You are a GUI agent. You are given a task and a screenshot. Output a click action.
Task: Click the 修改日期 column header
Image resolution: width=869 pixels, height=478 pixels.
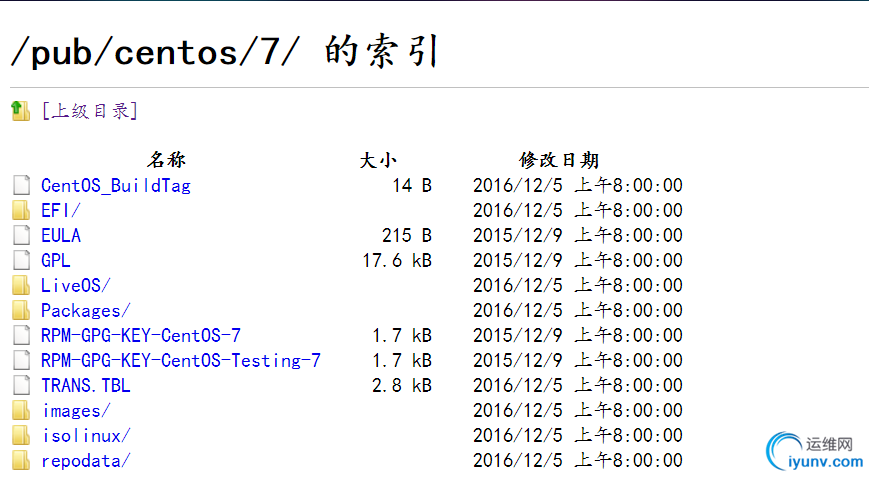[559, 160]
